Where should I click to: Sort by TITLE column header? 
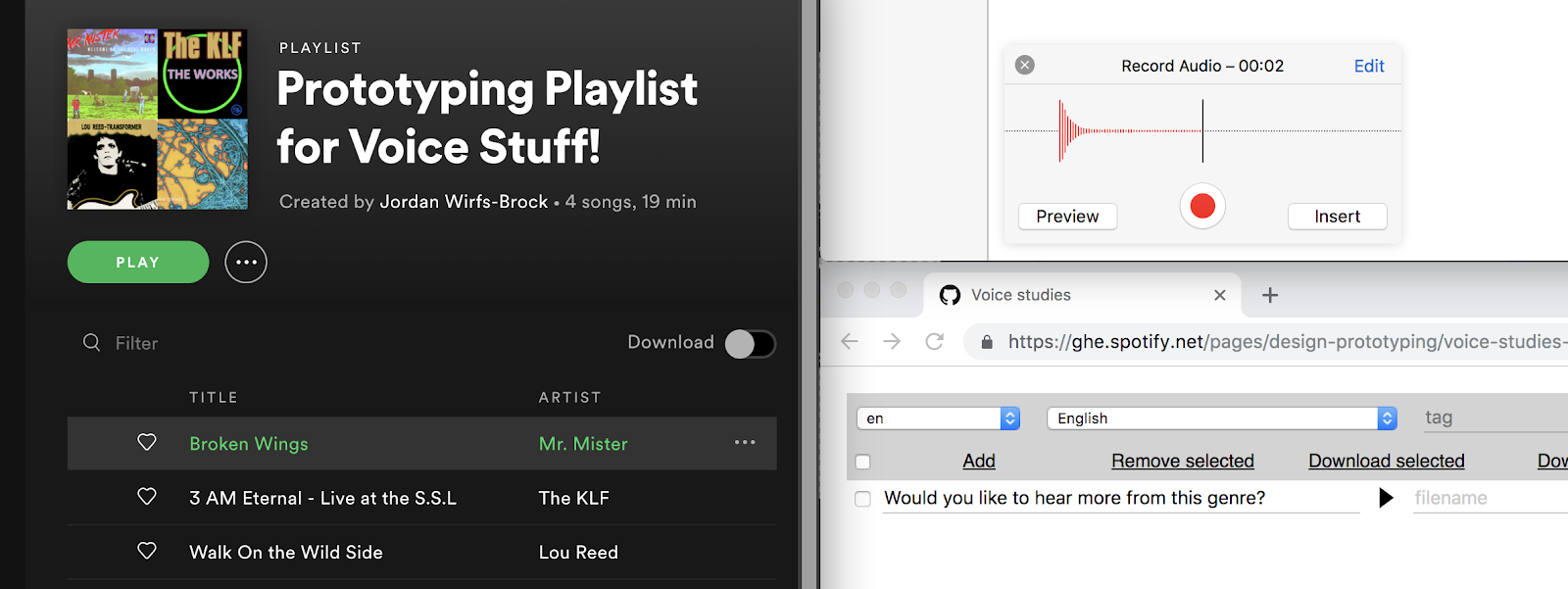pyautogui.click(x=214, y=397)
